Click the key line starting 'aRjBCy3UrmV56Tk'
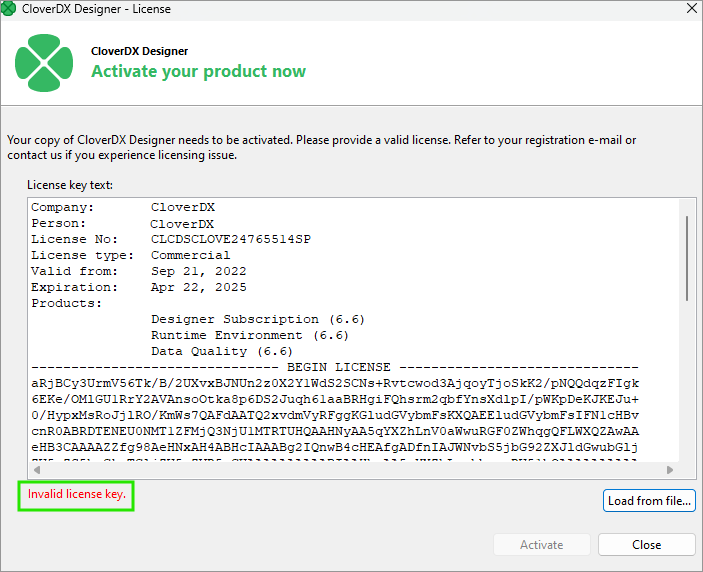703x572 pixels. point(335,384)
